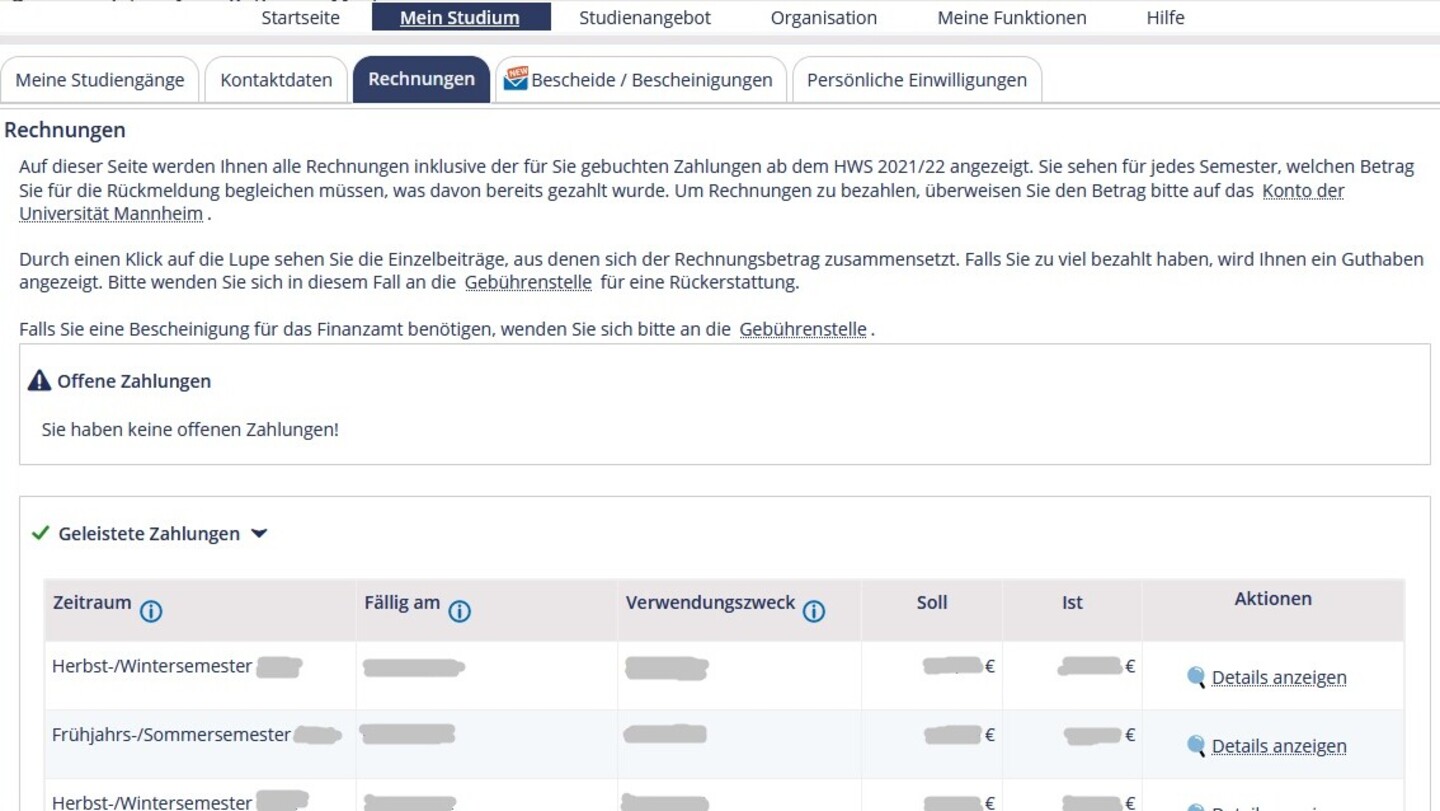Viewport: 1440px width, 811px height.
Task: Select the Rechnungen tab
Action: (x=421, y=79)
